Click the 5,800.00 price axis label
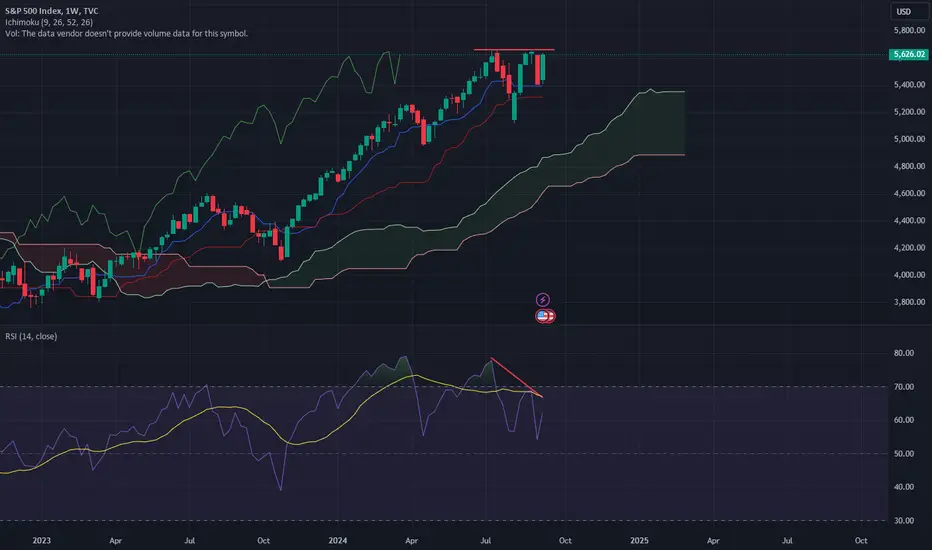The height and width of the screenshot is (550, 932). 909,30
